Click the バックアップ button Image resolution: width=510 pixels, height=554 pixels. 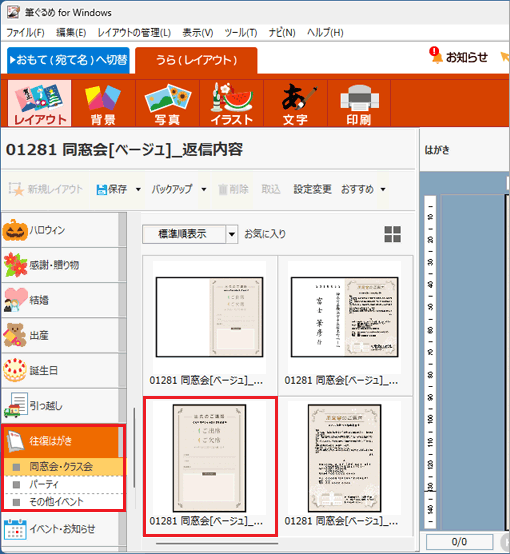(172, 189)
